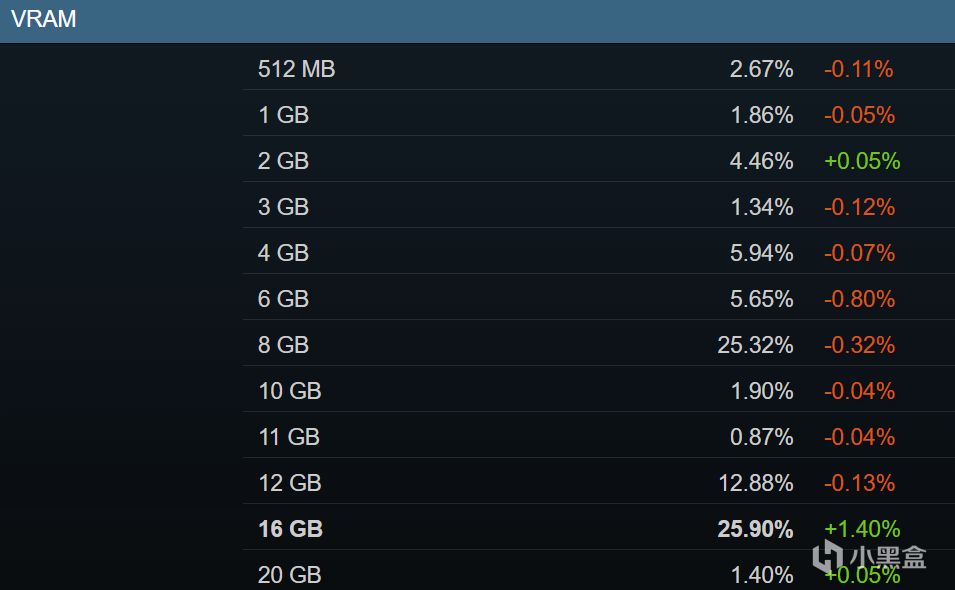955x590 pixels.
Task: Click the 11 GB row label
Action: (289, 437)
